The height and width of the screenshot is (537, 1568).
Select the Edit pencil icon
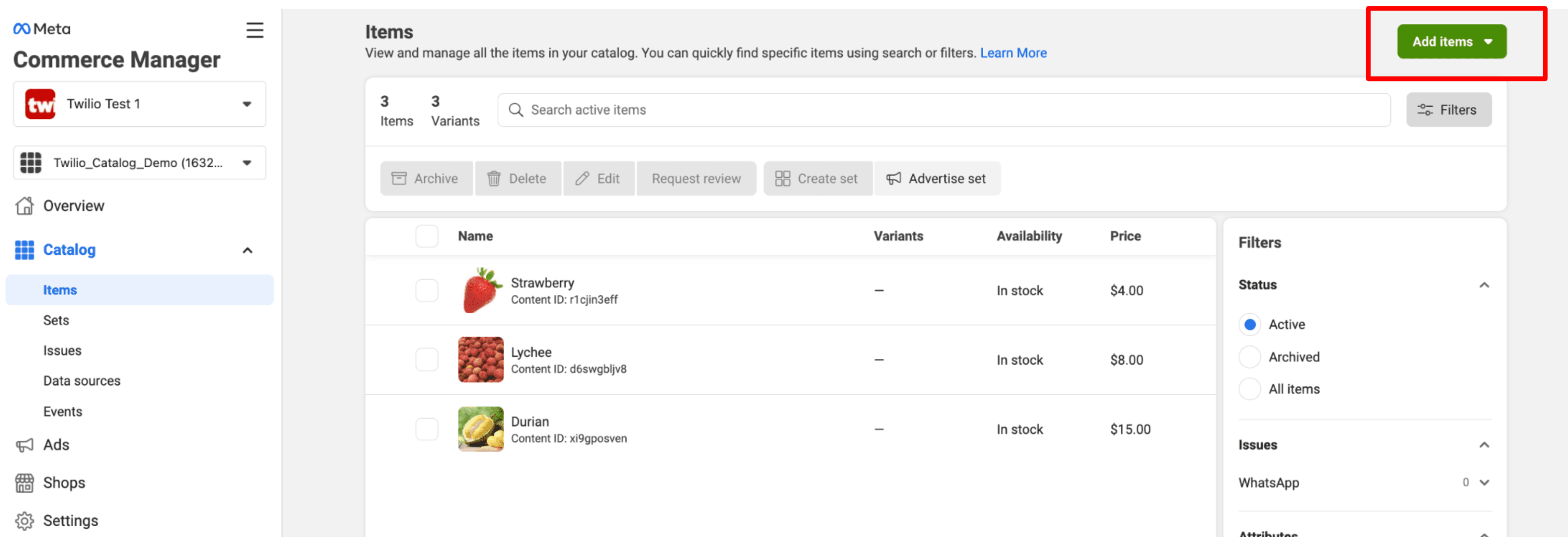tap(583, 178)
